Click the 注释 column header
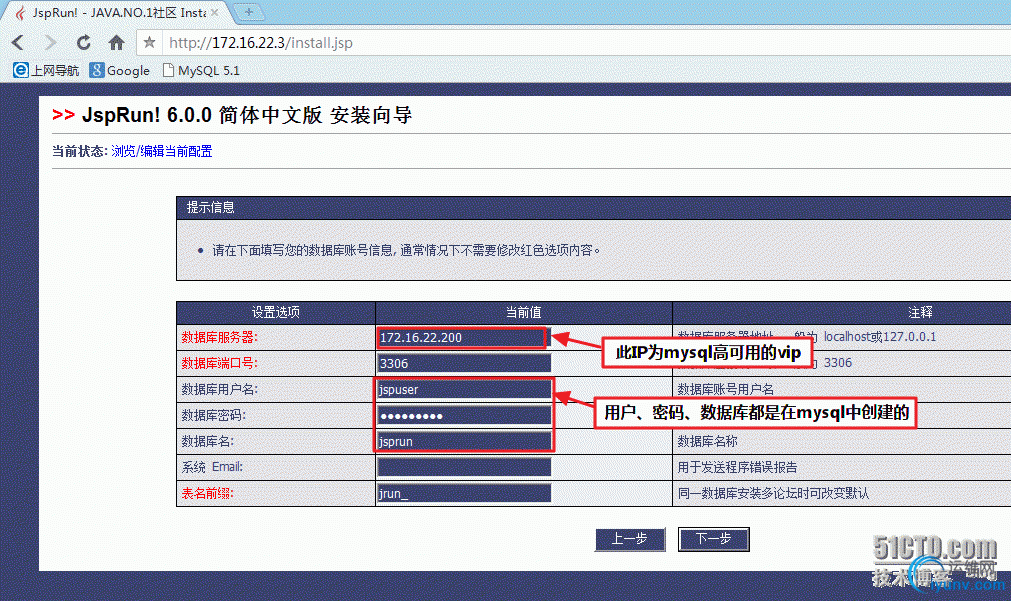The height and width of the screenshot is (601, 1011). pyautogui.click(x=920, y=312)
